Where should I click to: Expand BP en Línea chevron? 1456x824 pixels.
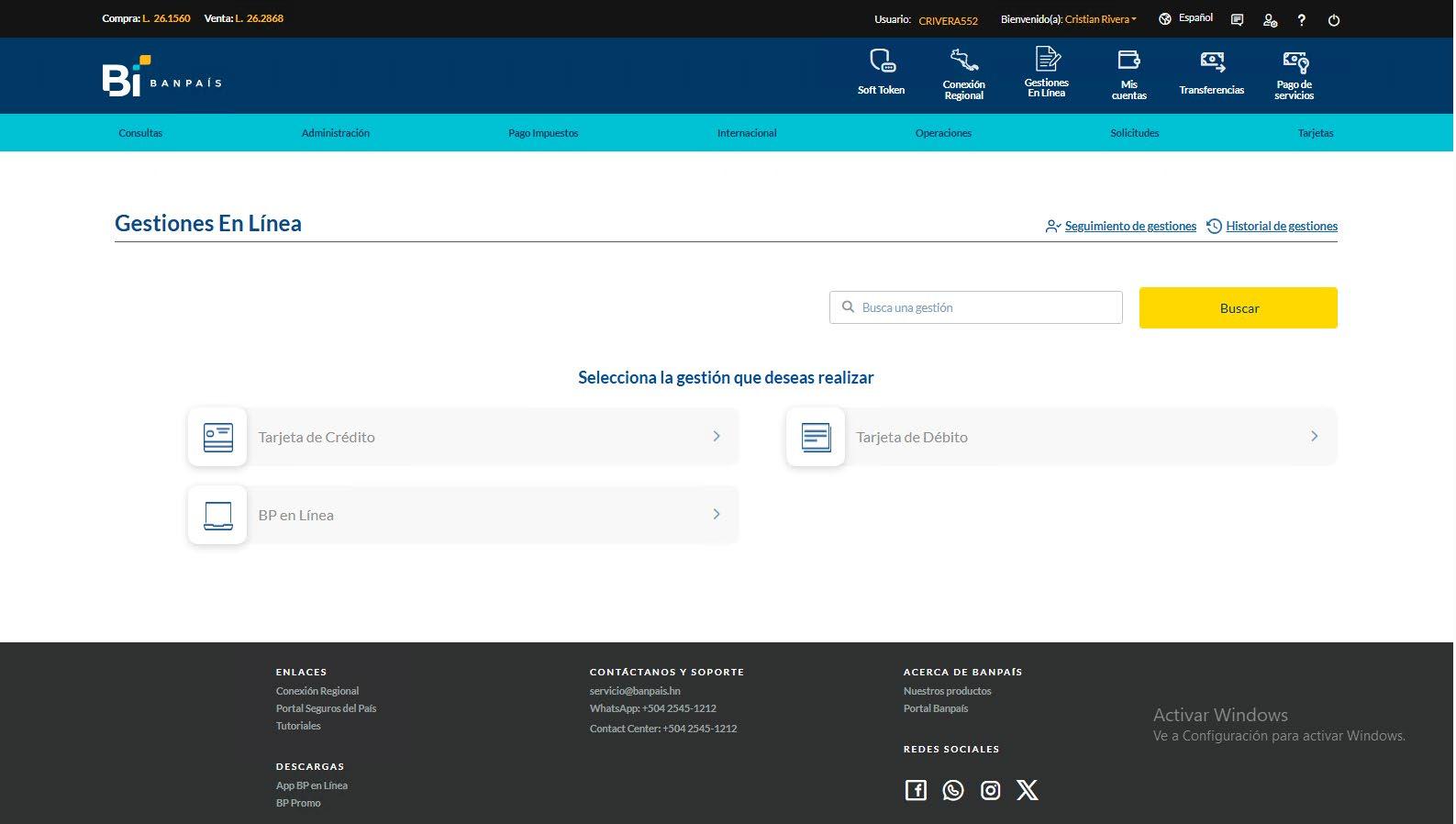tap(717, 515)
